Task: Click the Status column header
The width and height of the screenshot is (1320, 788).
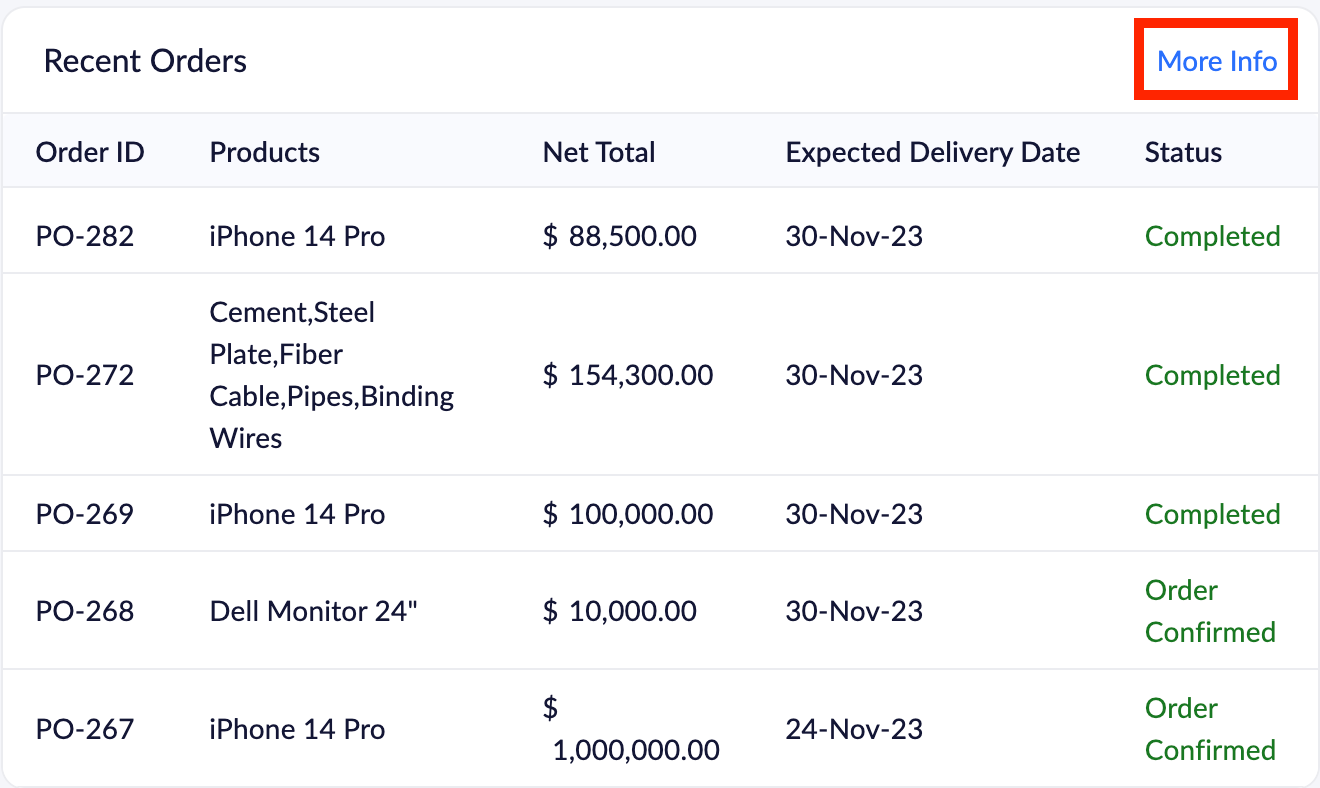Action: tap(1183, 152)
